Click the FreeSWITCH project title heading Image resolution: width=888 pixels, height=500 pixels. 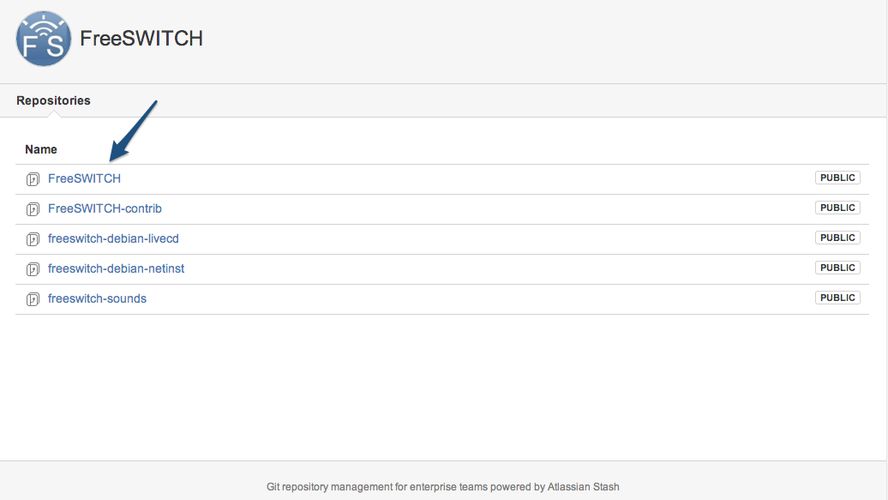click(141, 39)
